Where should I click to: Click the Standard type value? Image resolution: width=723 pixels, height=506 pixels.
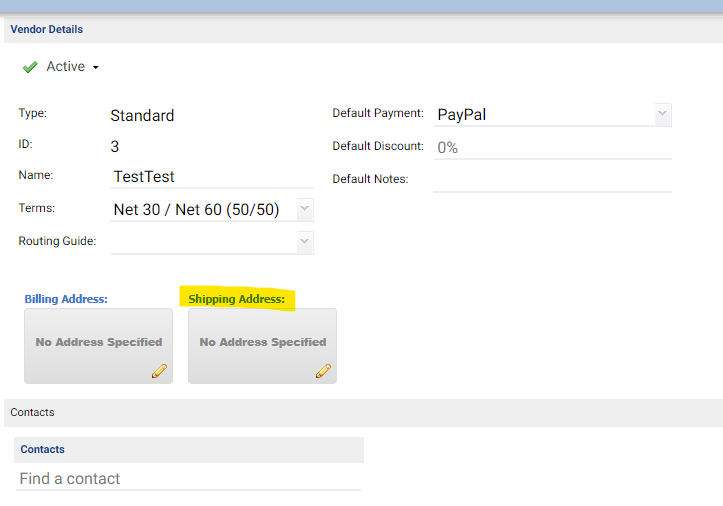142,115
